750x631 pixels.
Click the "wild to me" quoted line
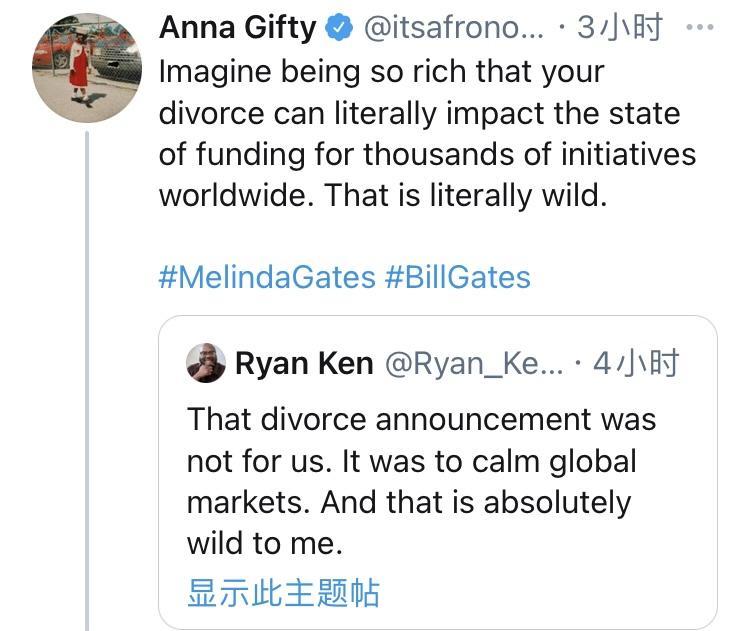coord(265,543)
